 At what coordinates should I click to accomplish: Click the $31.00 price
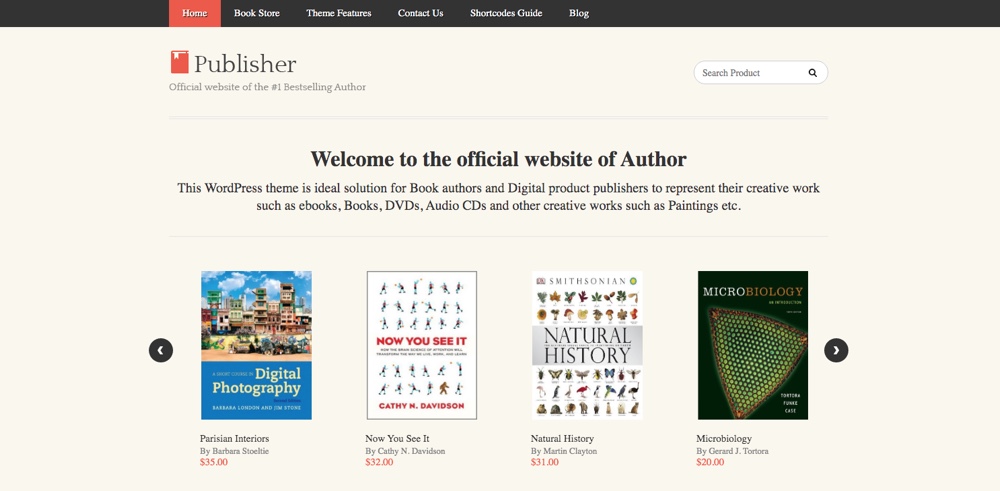click(545, 462)
